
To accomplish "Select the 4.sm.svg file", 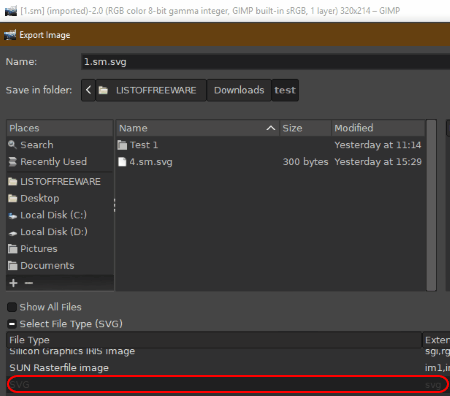I will click(270, 162).
